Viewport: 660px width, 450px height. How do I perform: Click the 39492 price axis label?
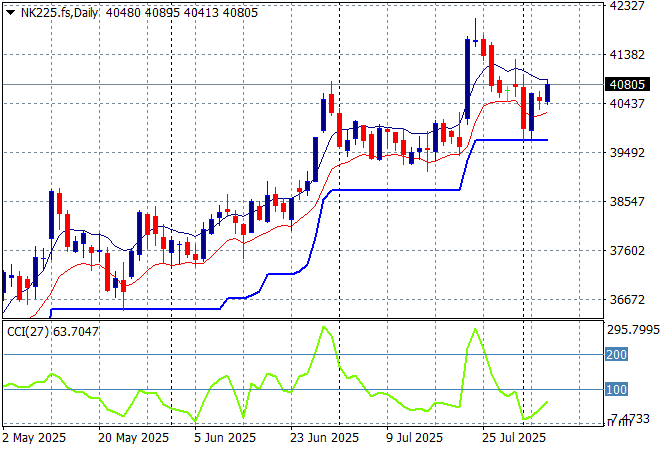tap(627, 152)
